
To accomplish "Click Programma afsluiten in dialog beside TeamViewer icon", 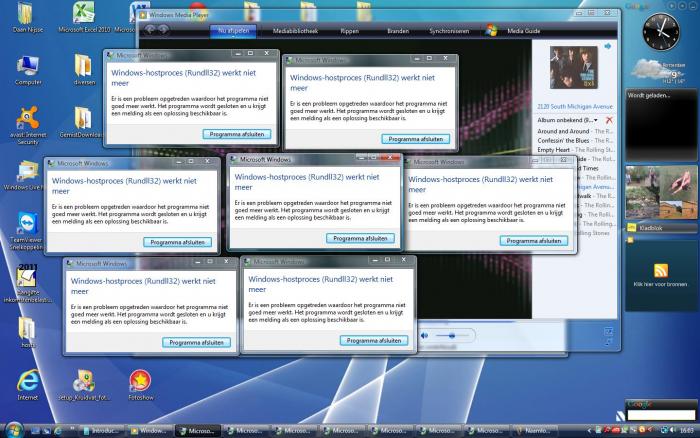I will pyautogui.click(x=178, y=242).
